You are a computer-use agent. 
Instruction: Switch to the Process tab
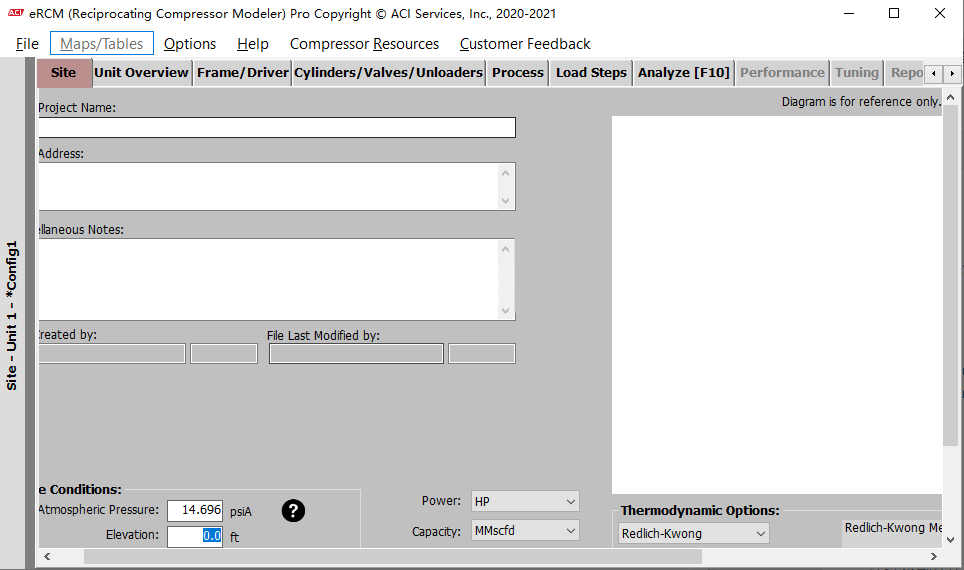[518, 73]
